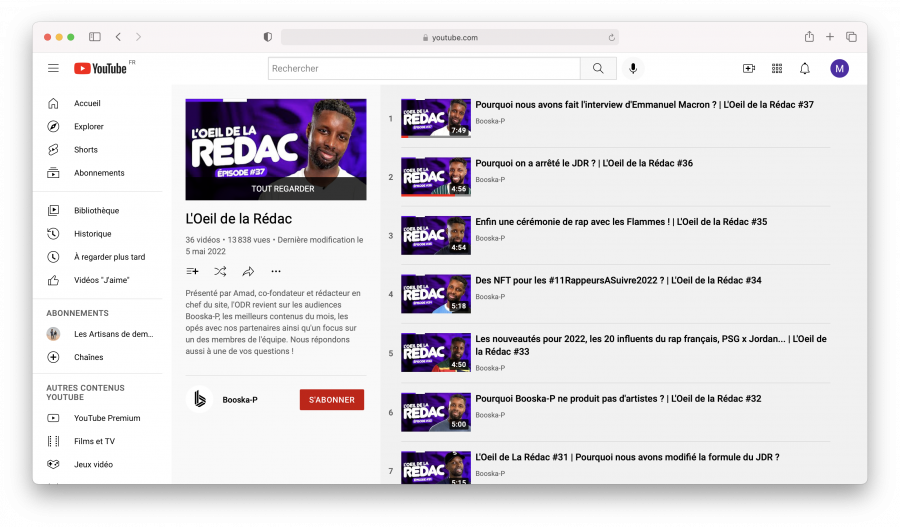This screenshot has height=527, width=900.
Task: Open Flammes ceremony video title
Action: (x=621, y=222)
